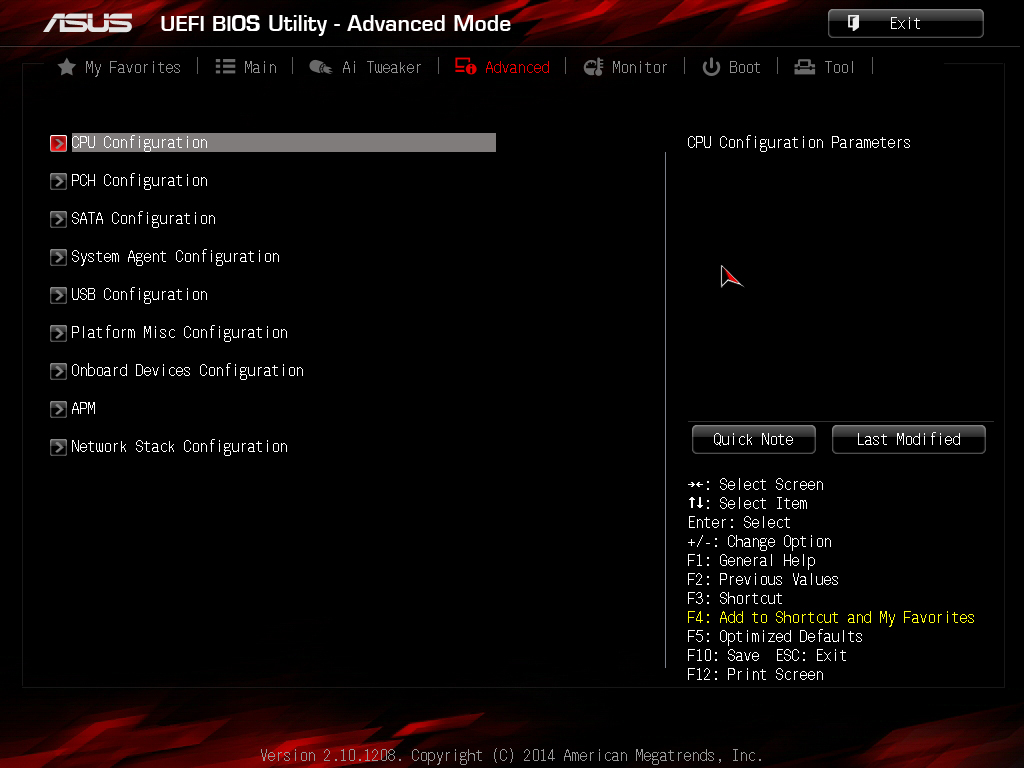
Task: Click the Ai Tweaker speed icon
Action: tap(321, 67)
